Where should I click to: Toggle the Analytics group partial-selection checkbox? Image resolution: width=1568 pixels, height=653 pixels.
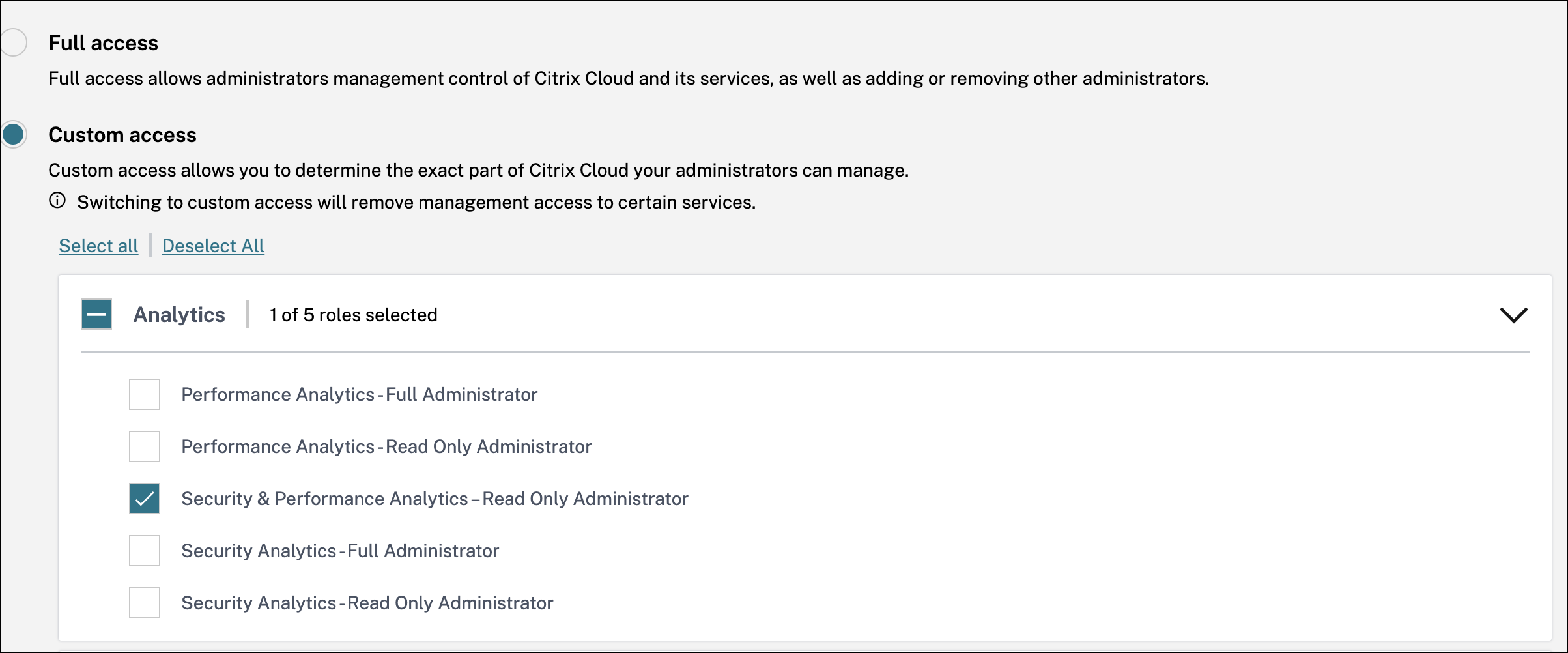point(96,314)
